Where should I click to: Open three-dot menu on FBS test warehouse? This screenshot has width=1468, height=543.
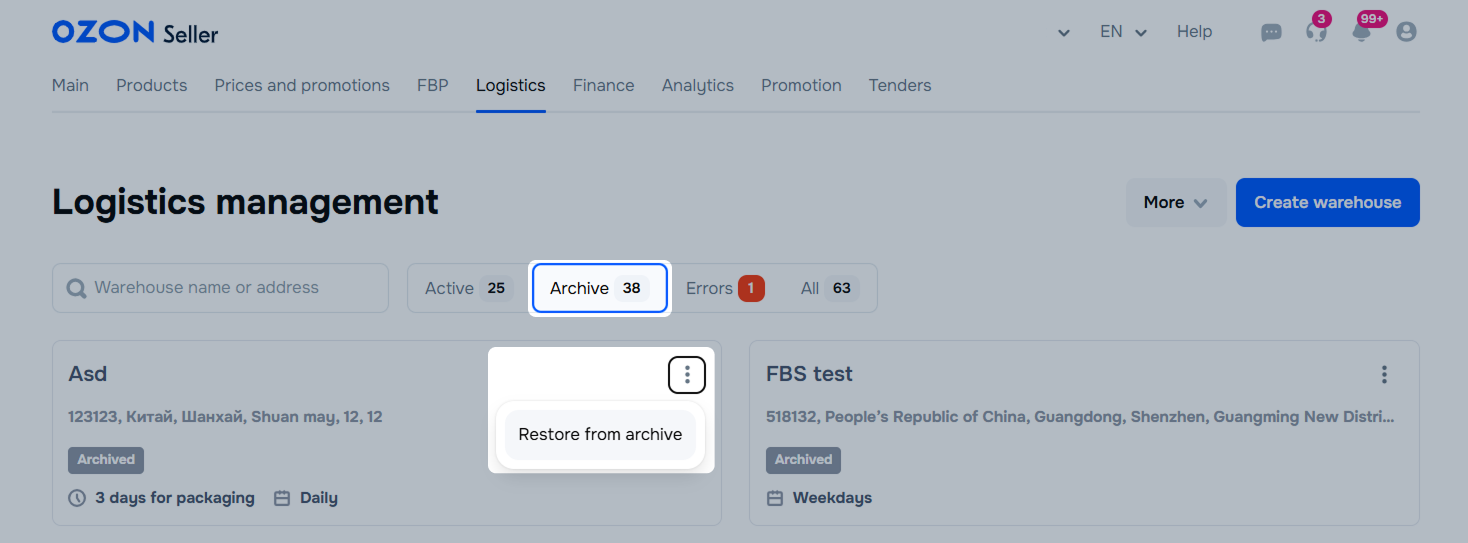(1384, 374)
